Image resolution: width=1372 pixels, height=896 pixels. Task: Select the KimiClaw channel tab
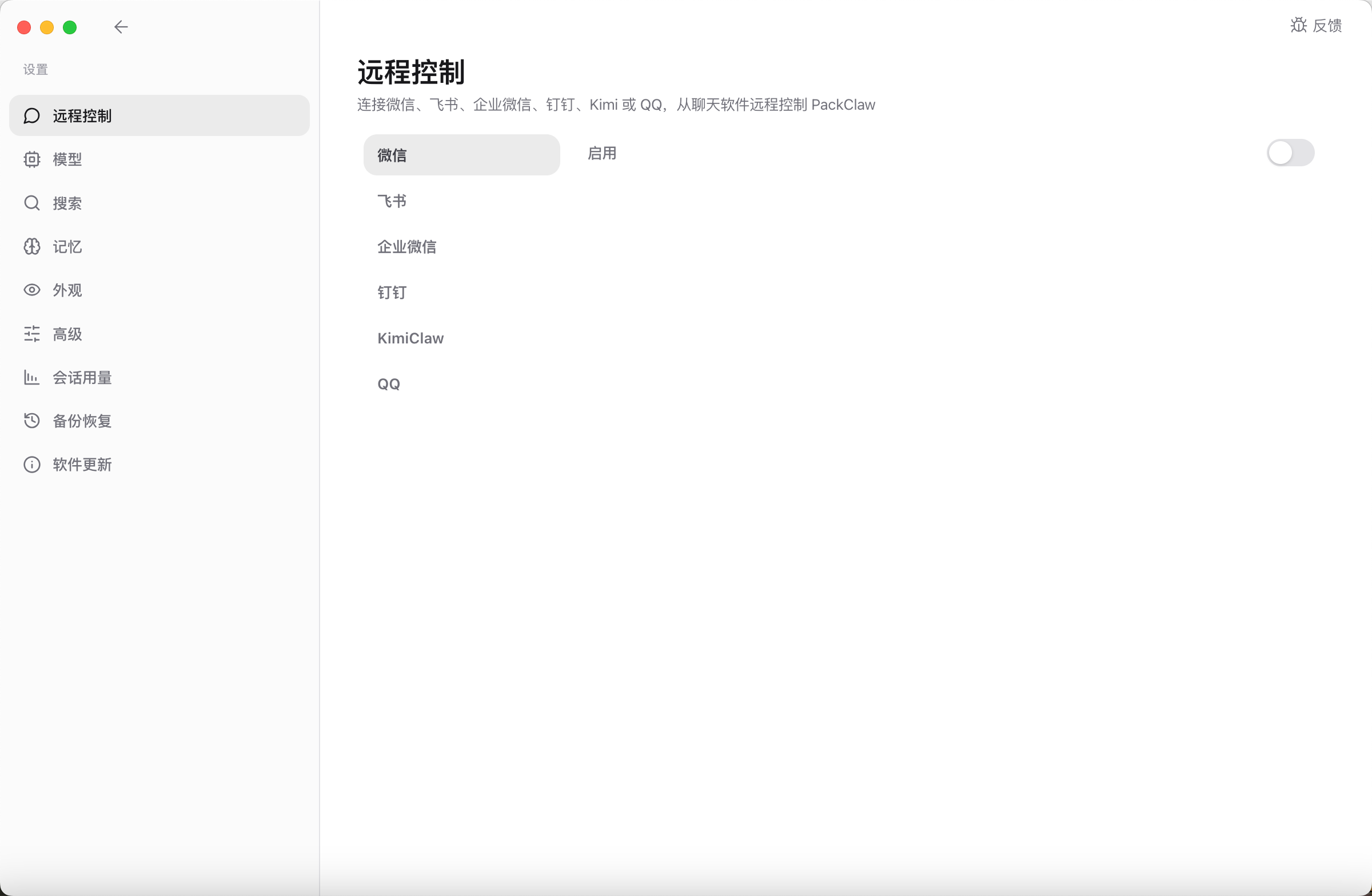click(461, 338)
